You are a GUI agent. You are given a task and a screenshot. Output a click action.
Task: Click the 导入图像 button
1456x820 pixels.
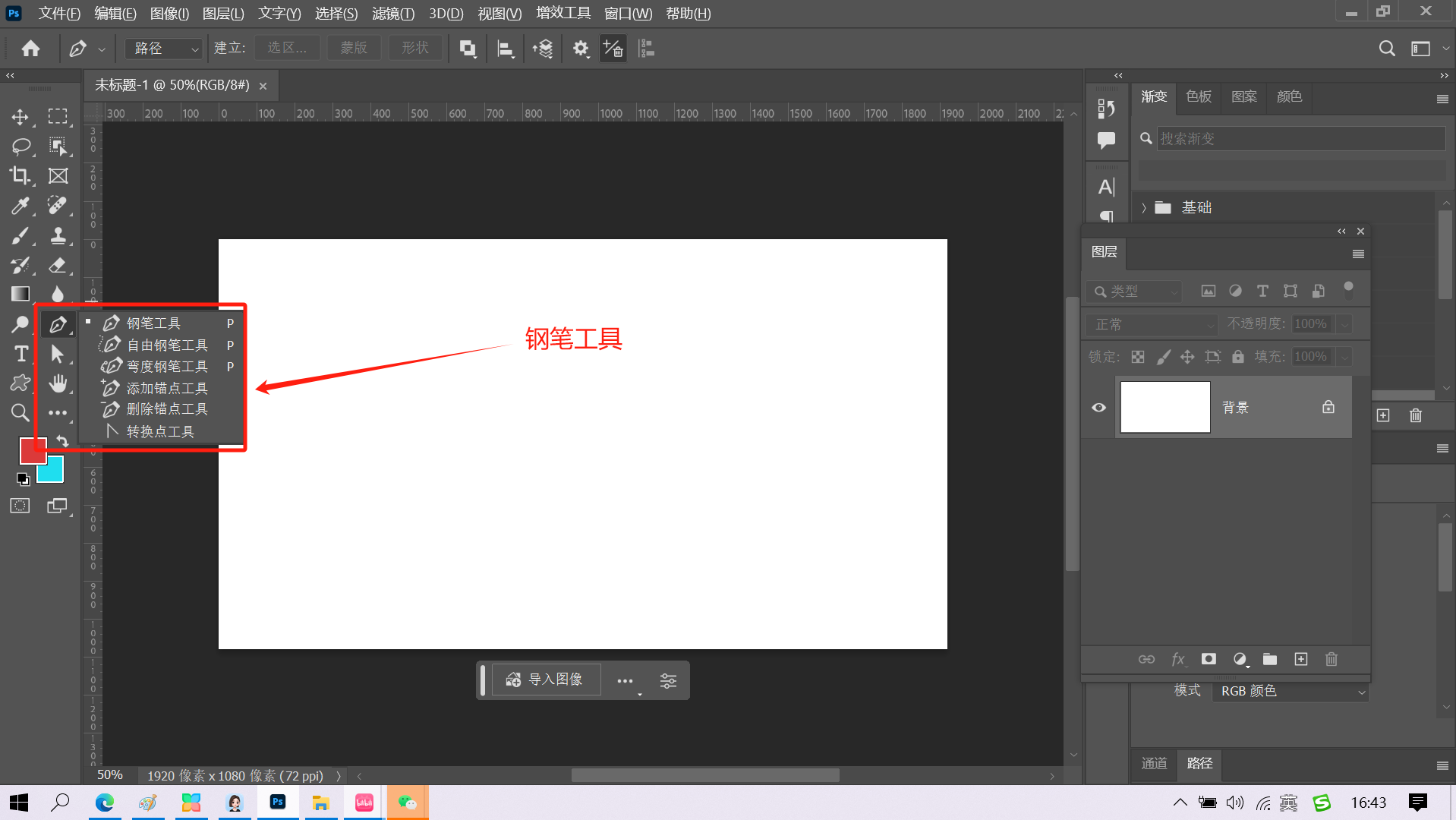[547, 680]
